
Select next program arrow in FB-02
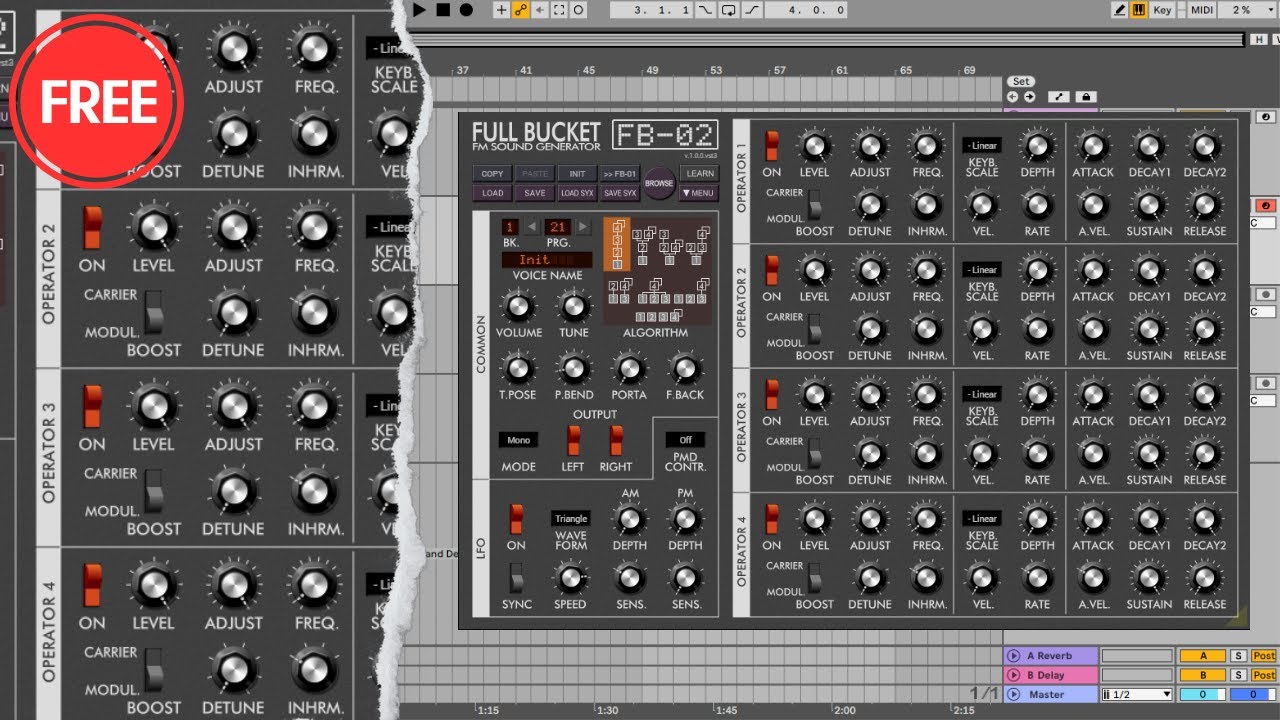(583, 227)
